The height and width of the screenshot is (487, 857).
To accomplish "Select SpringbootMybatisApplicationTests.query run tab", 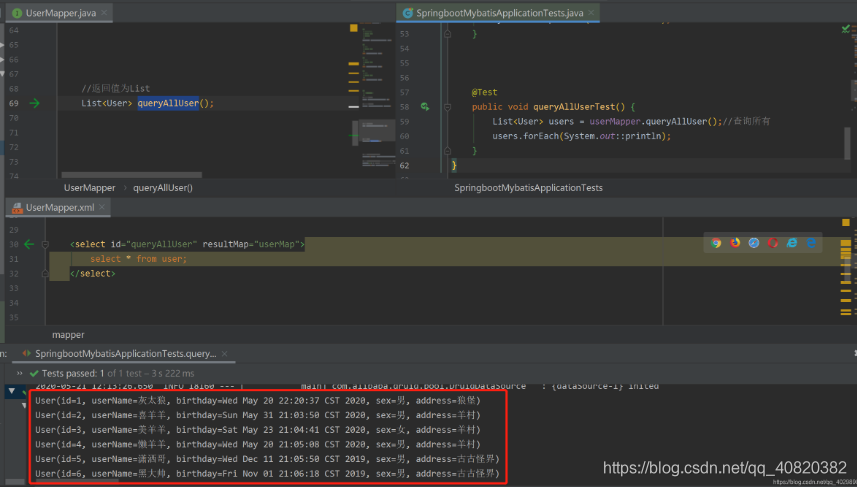I will click(125, 354).
